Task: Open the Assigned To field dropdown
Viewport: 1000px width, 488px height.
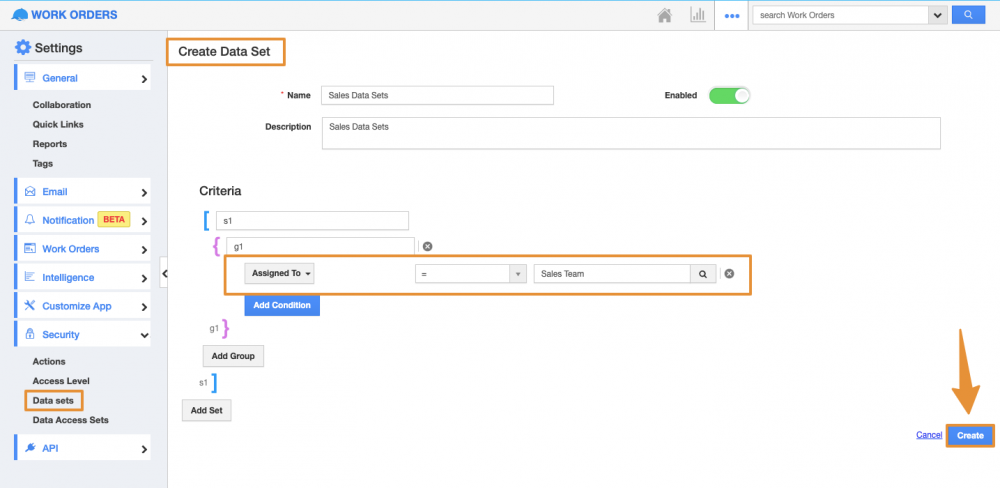Action: click(281, 274)
